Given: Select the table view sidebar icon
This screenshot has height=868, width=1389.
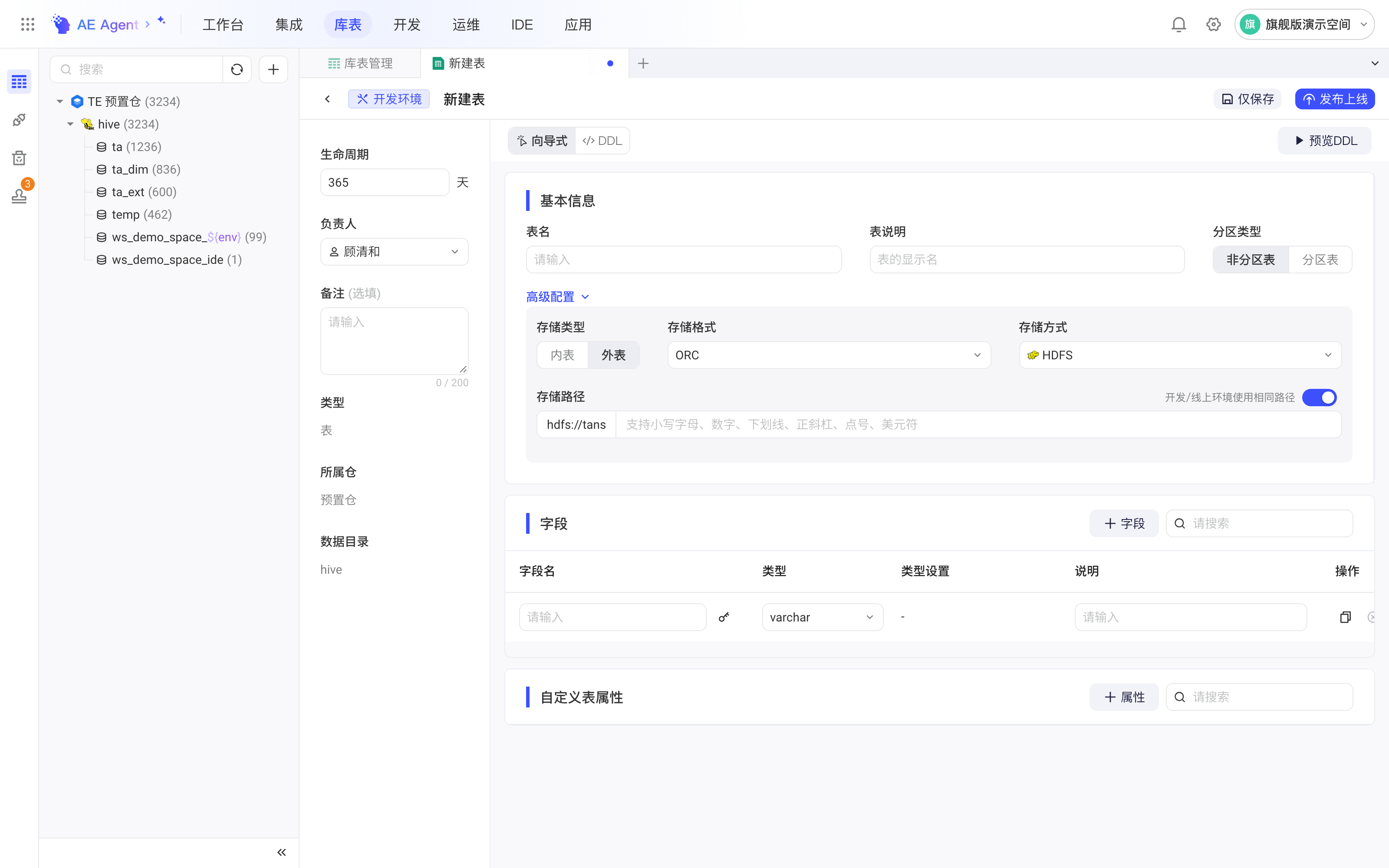Looking at the screenshot, I should tap(19, 82).
